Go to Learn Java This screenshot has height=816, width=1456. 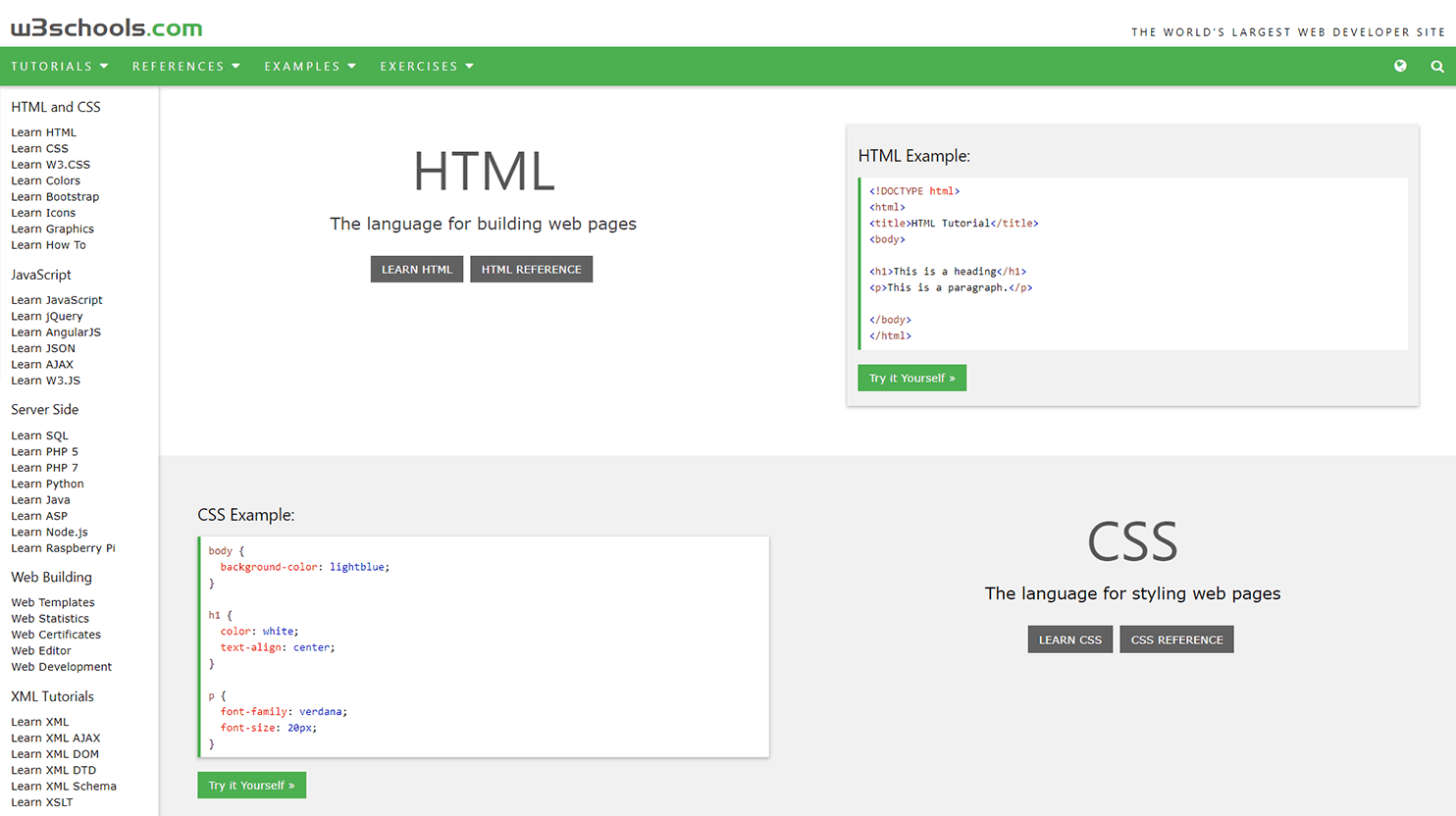pos(40,499)
